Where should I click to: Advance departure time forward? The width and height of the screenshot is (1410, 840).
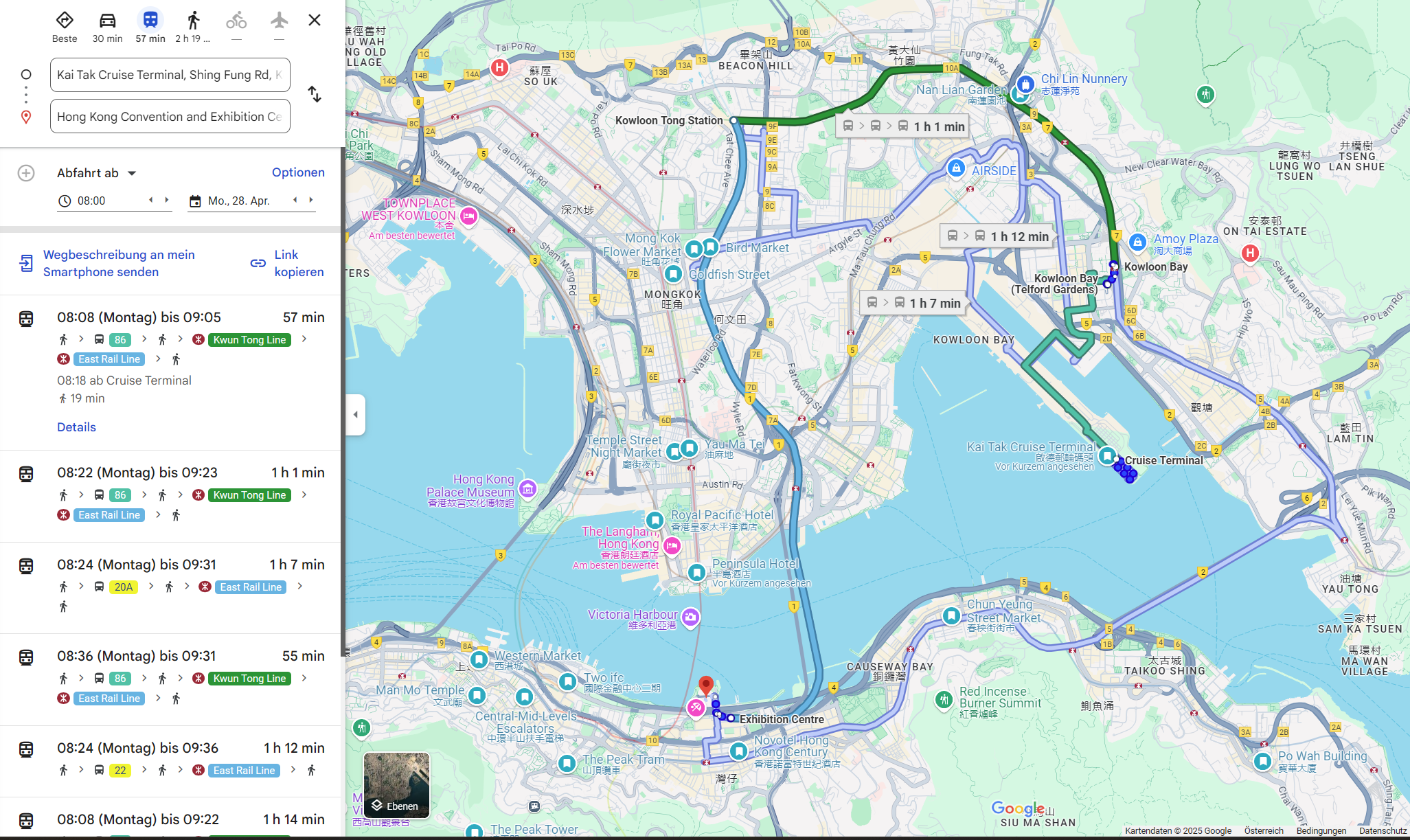(x=166, y=200)
